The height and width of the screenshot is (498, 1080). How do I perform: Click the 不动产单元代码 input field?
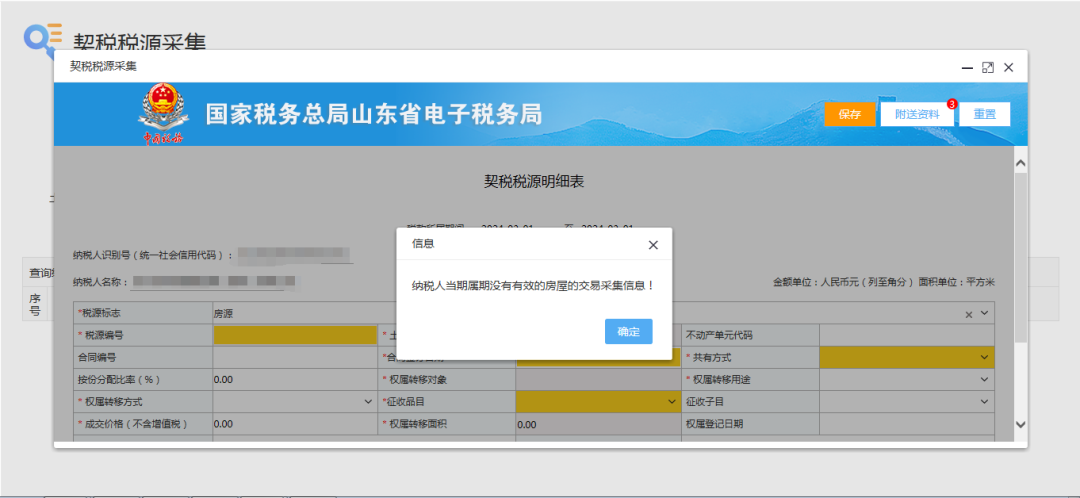[906, 335]
